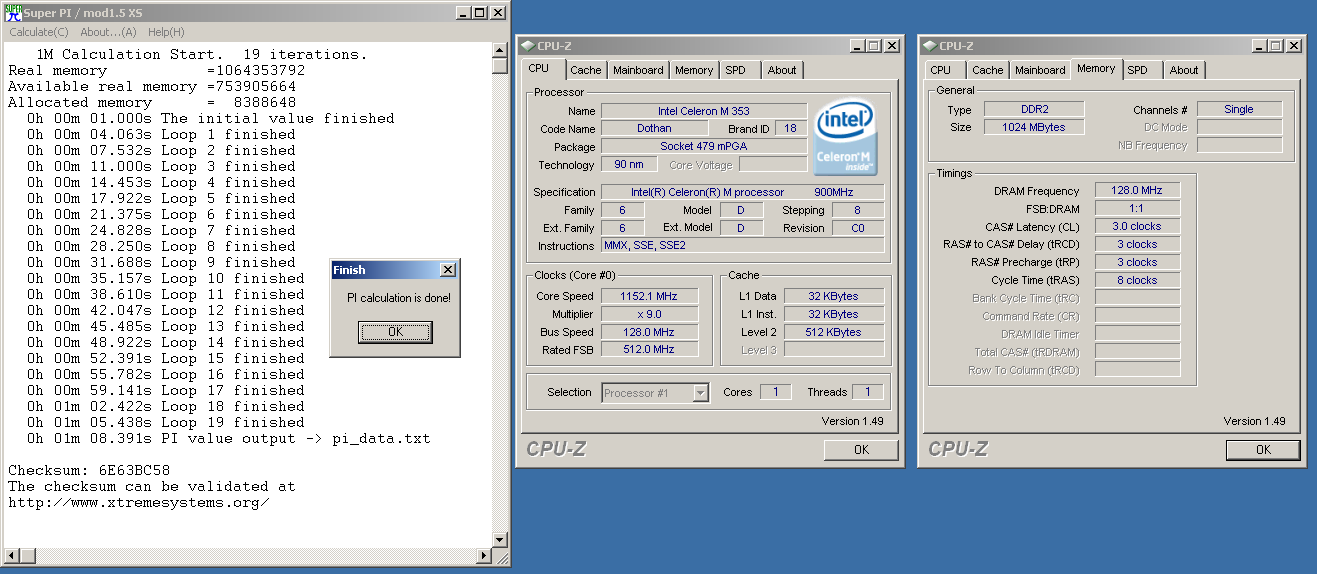1317x574 pixels.
Task: Click the Super PI horizontal scrollbar right arrow
Action: pyautogui.click(x=485, y=555)
